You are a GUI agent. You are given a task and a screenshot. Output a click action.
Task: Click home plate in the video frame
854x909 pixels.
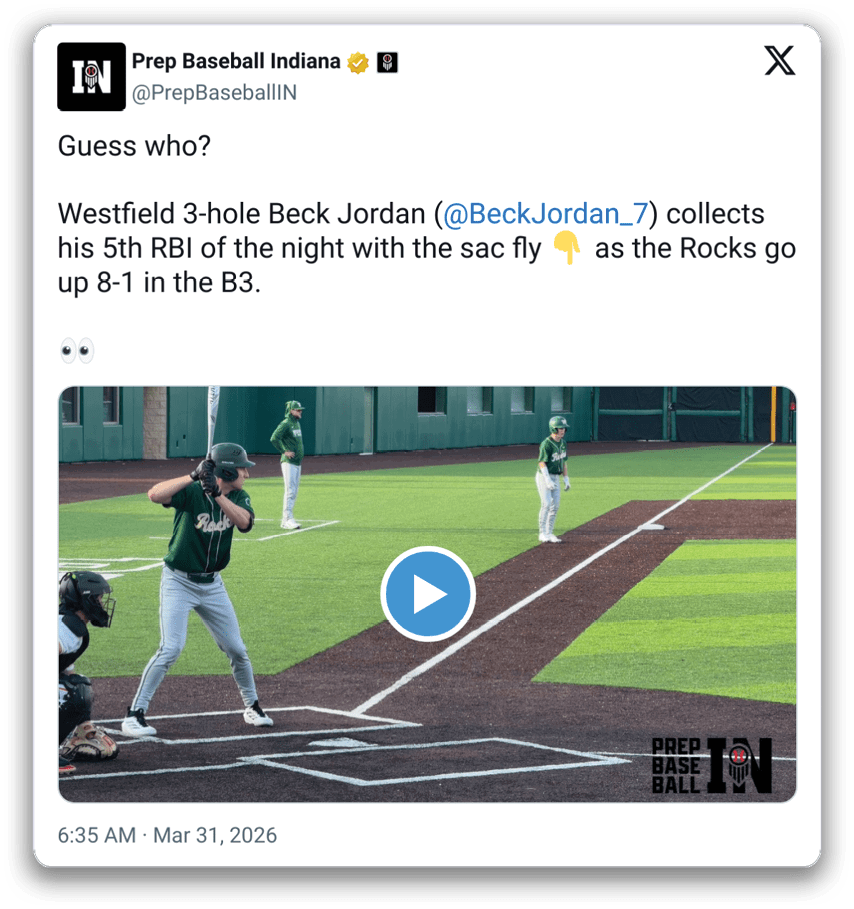pyautogui.click(x=338, y=743)
